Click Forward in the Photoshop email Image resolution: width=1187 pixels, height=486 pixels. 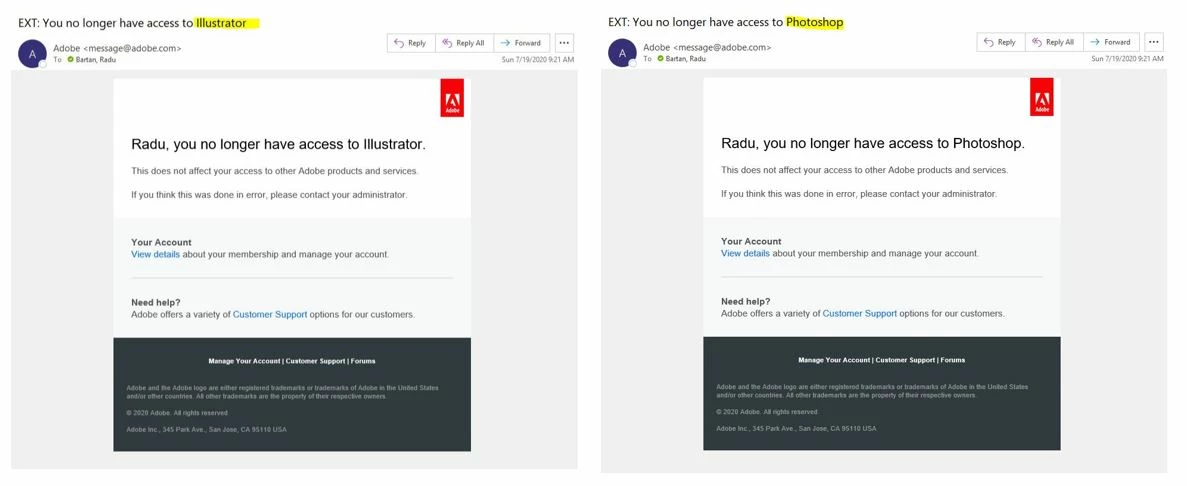pos(1111,42)
